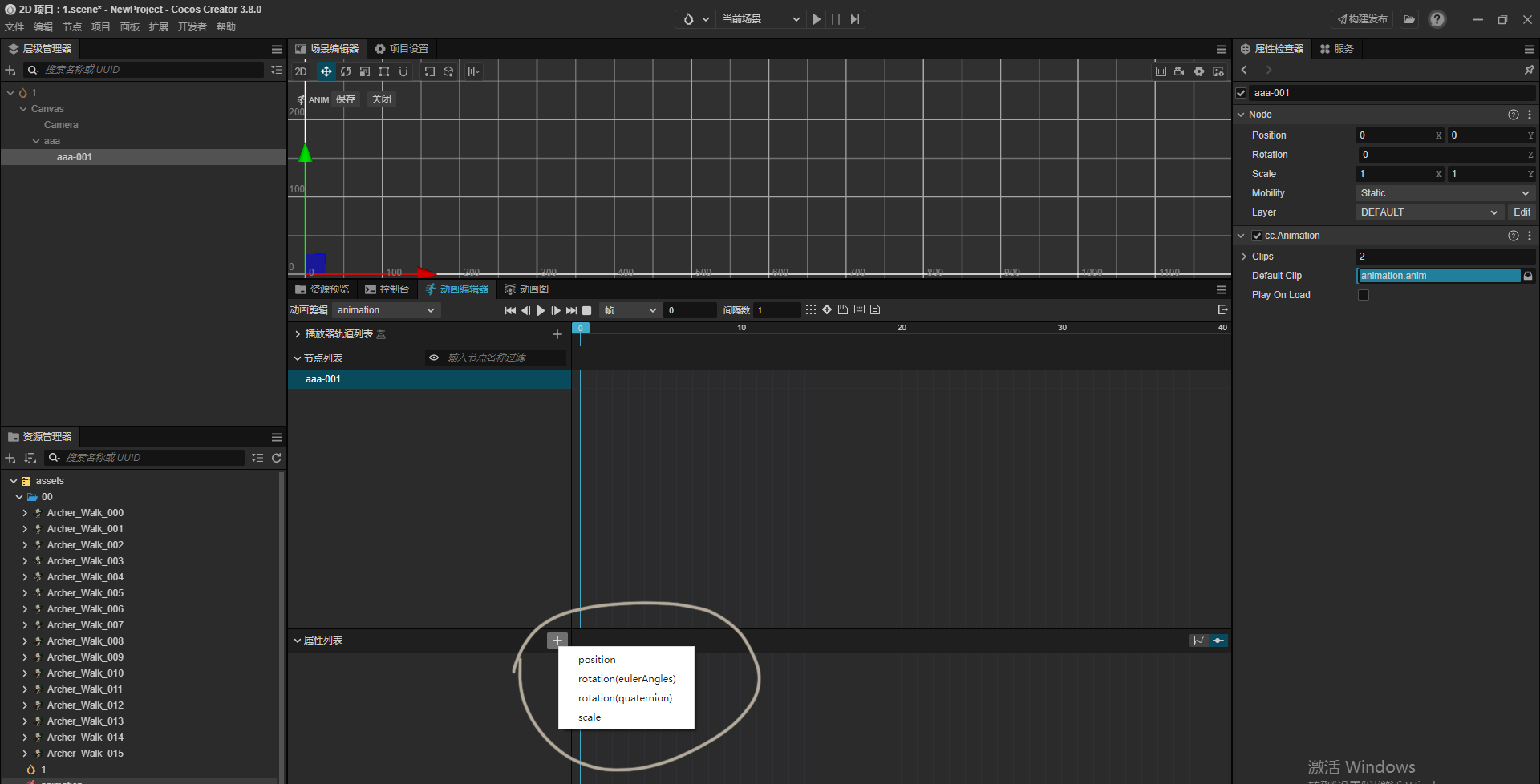The width and height of the screenshot is (1540, 784).
Task: Exit animation editing mode icon
Action: 1222,309
